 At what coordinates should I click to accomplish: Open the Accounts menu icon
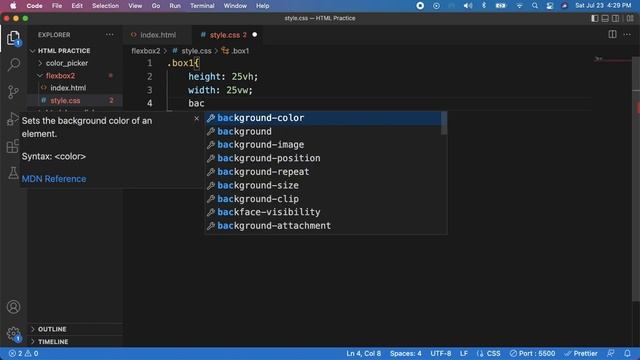pos(13,307)
